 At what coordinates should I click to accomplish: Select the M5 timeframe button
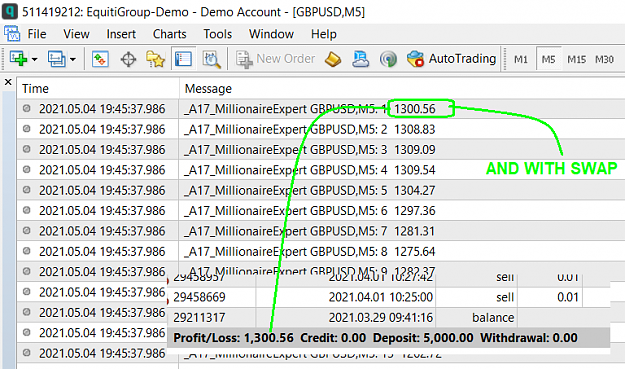pyautogui.click(x=548, y=59)
